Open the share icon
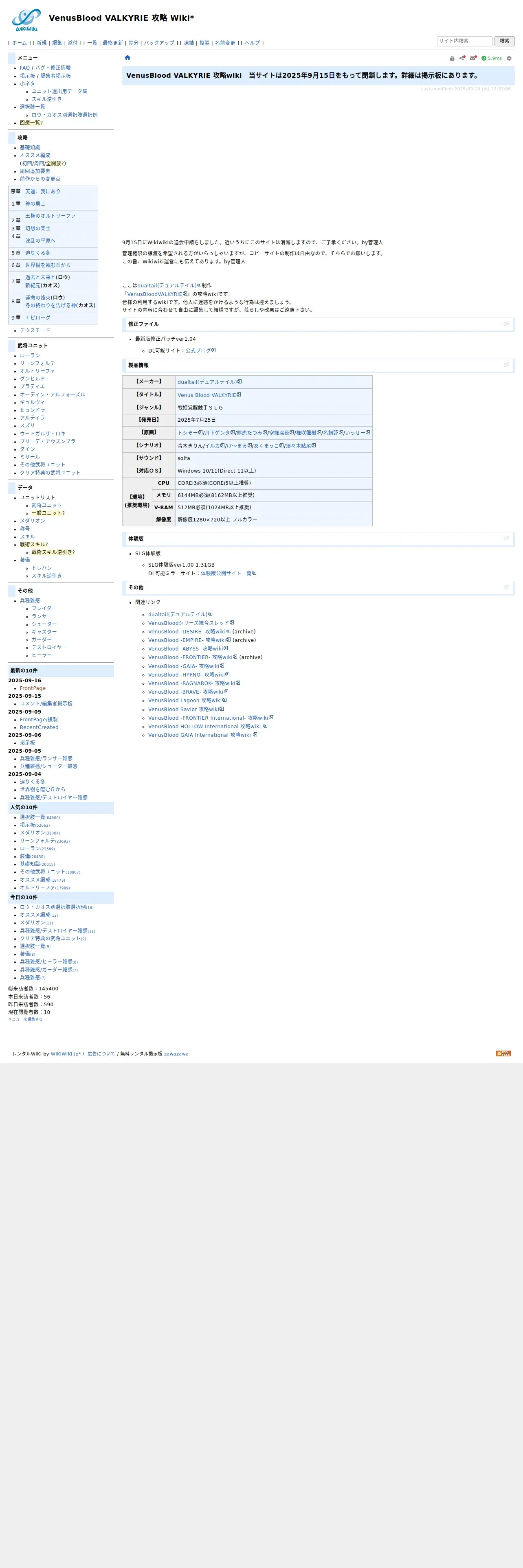 click(462, 59)
